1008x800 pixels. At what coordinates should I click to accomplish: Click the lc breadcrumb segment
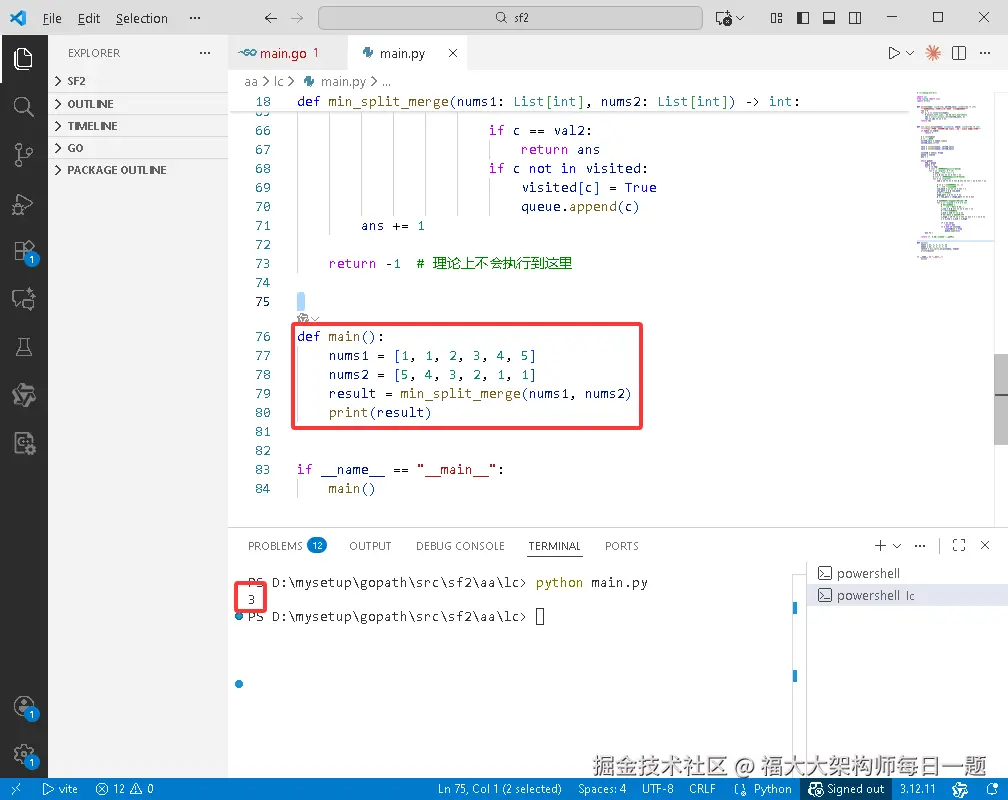coord(278,82)
